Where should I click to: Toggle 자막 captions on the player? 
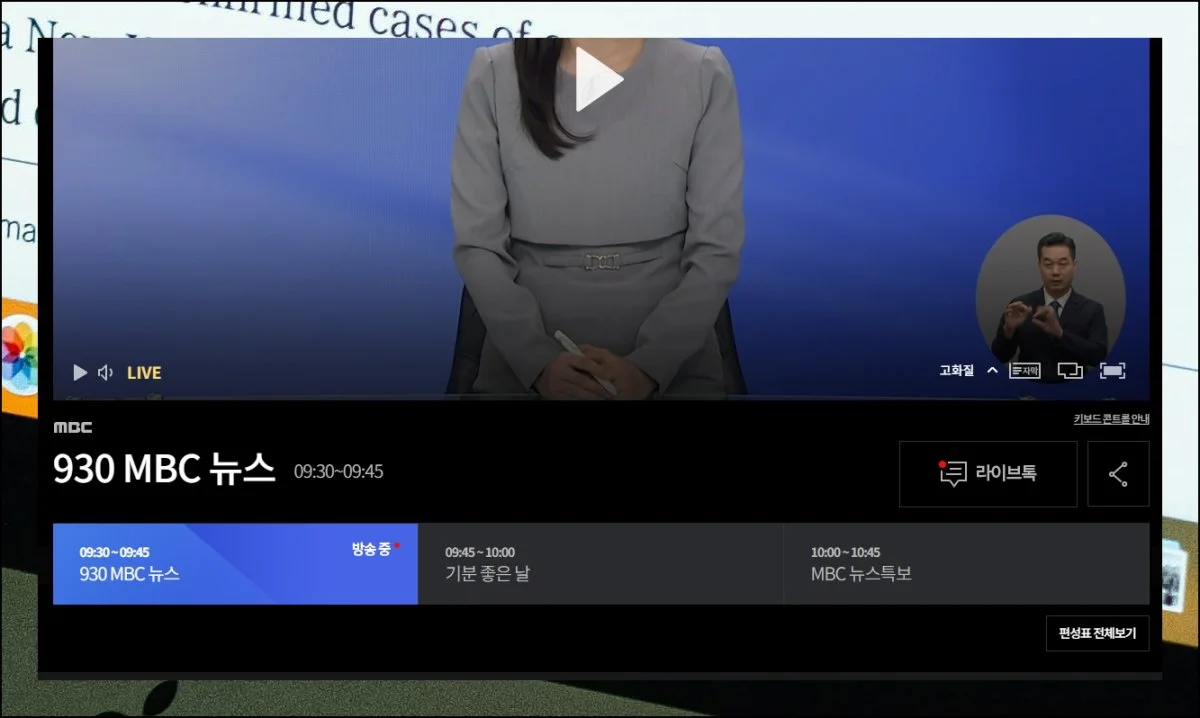click(x=1025, y=370)
